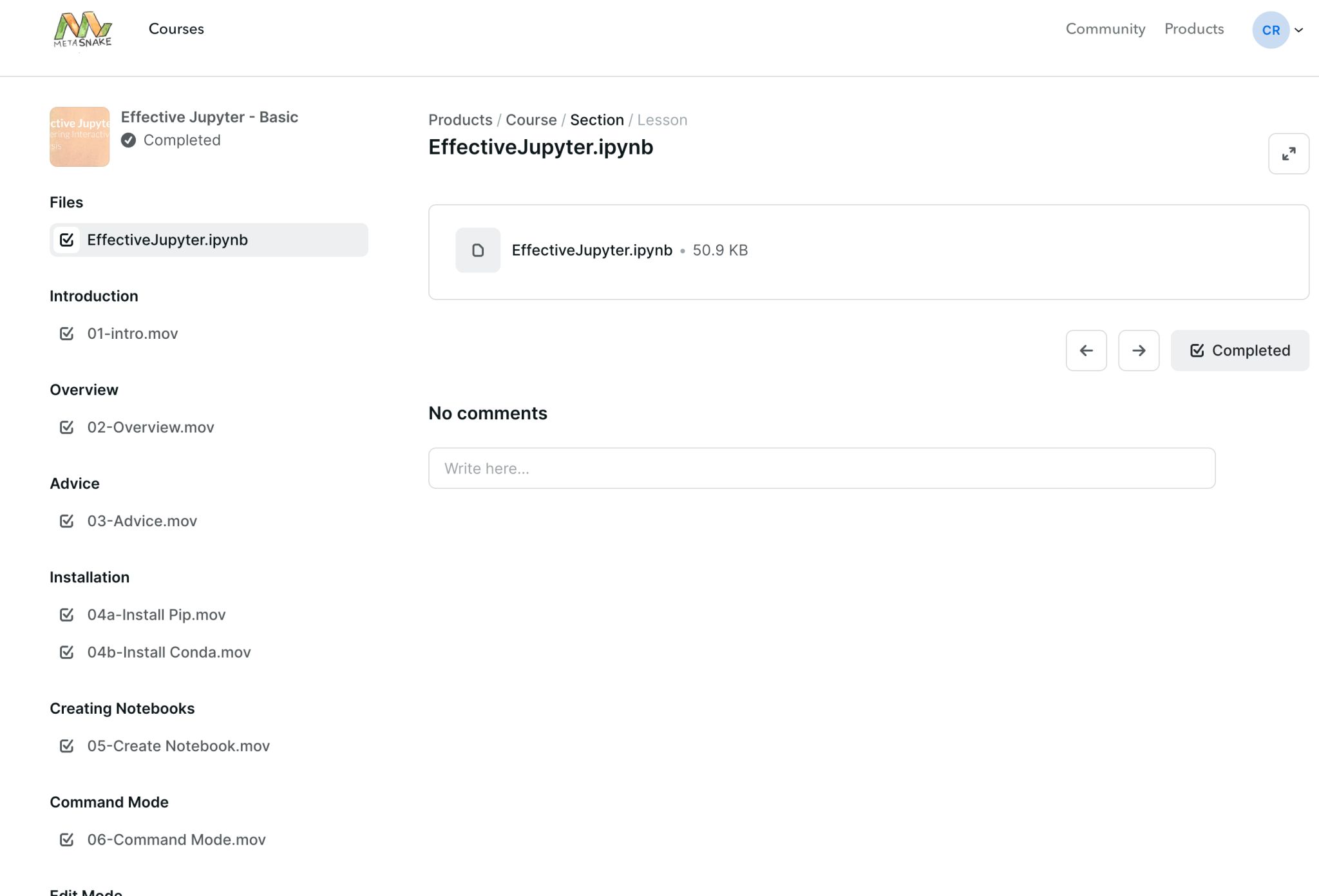Image resolution: width=1319 pixels, height=896 pixels.
Task: Click the Effective Jupyter course thumbnail
Action: click(x=79, y=137)
